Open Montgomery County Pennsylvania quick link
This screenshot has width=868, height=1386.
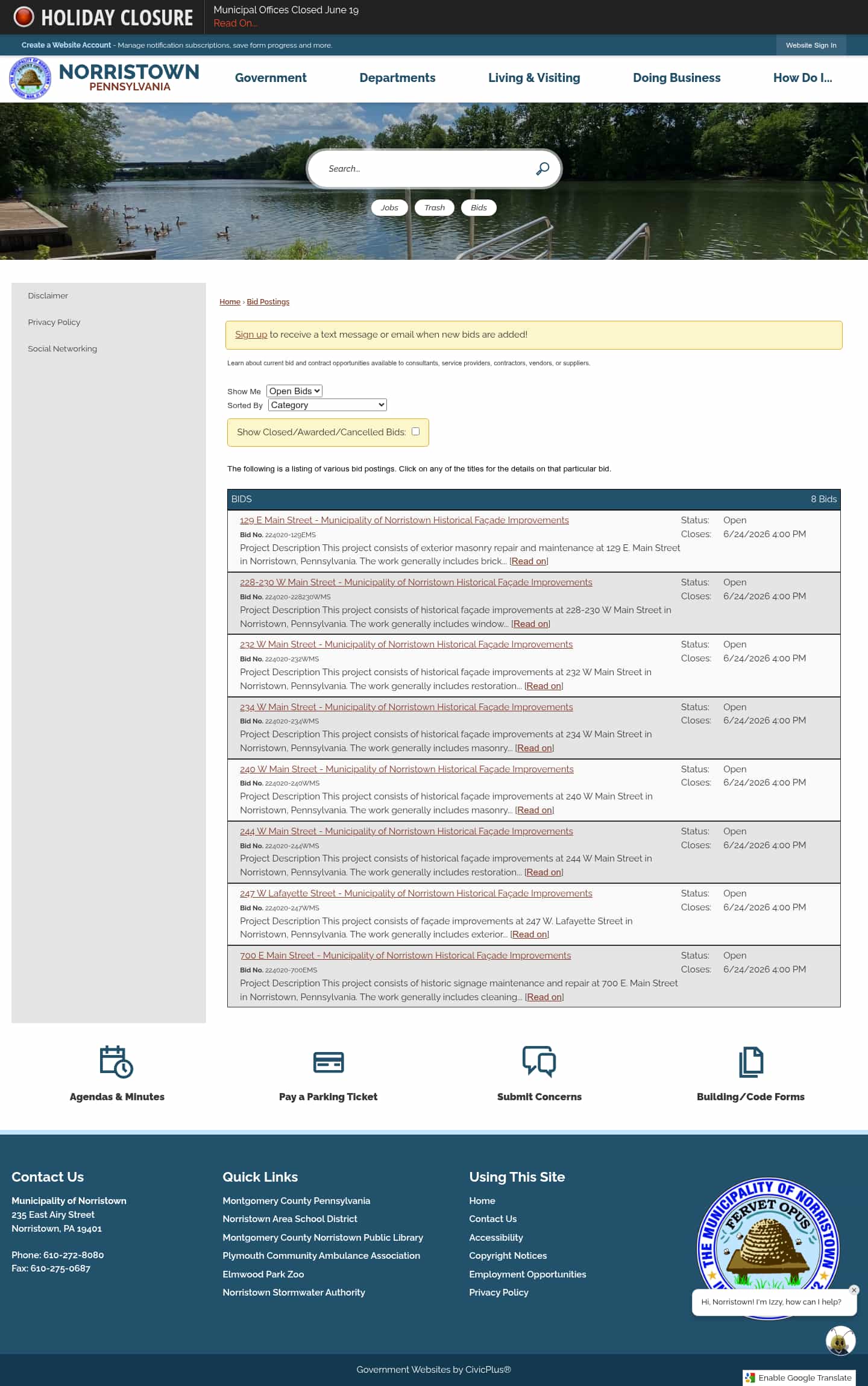click(x=296, y=1200)
